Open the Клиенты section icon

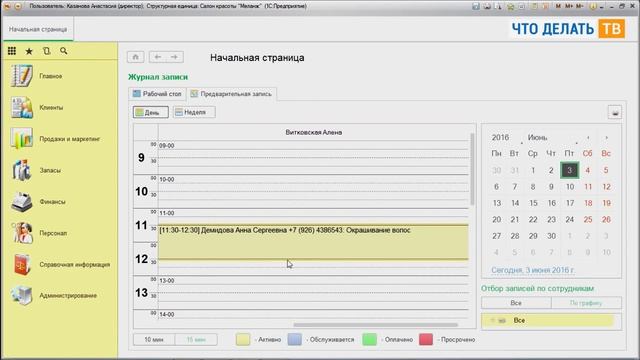[22, 107]
